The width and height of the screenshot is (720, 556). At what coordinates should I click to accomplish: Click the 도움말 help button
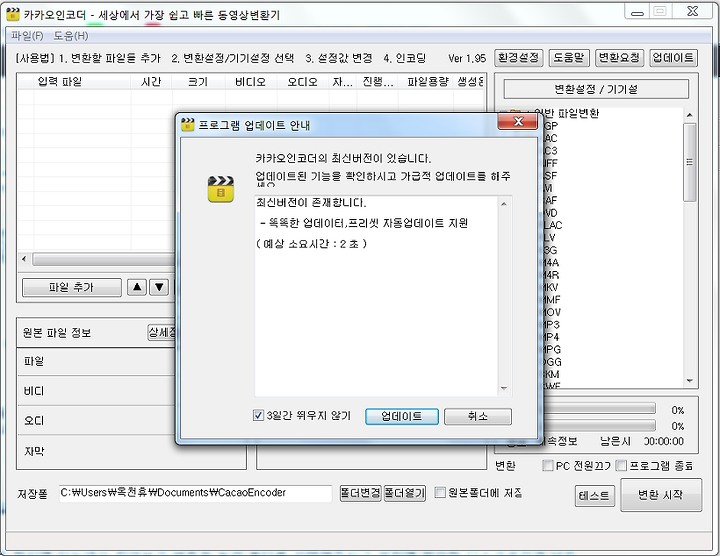click(x=568, y=58)
